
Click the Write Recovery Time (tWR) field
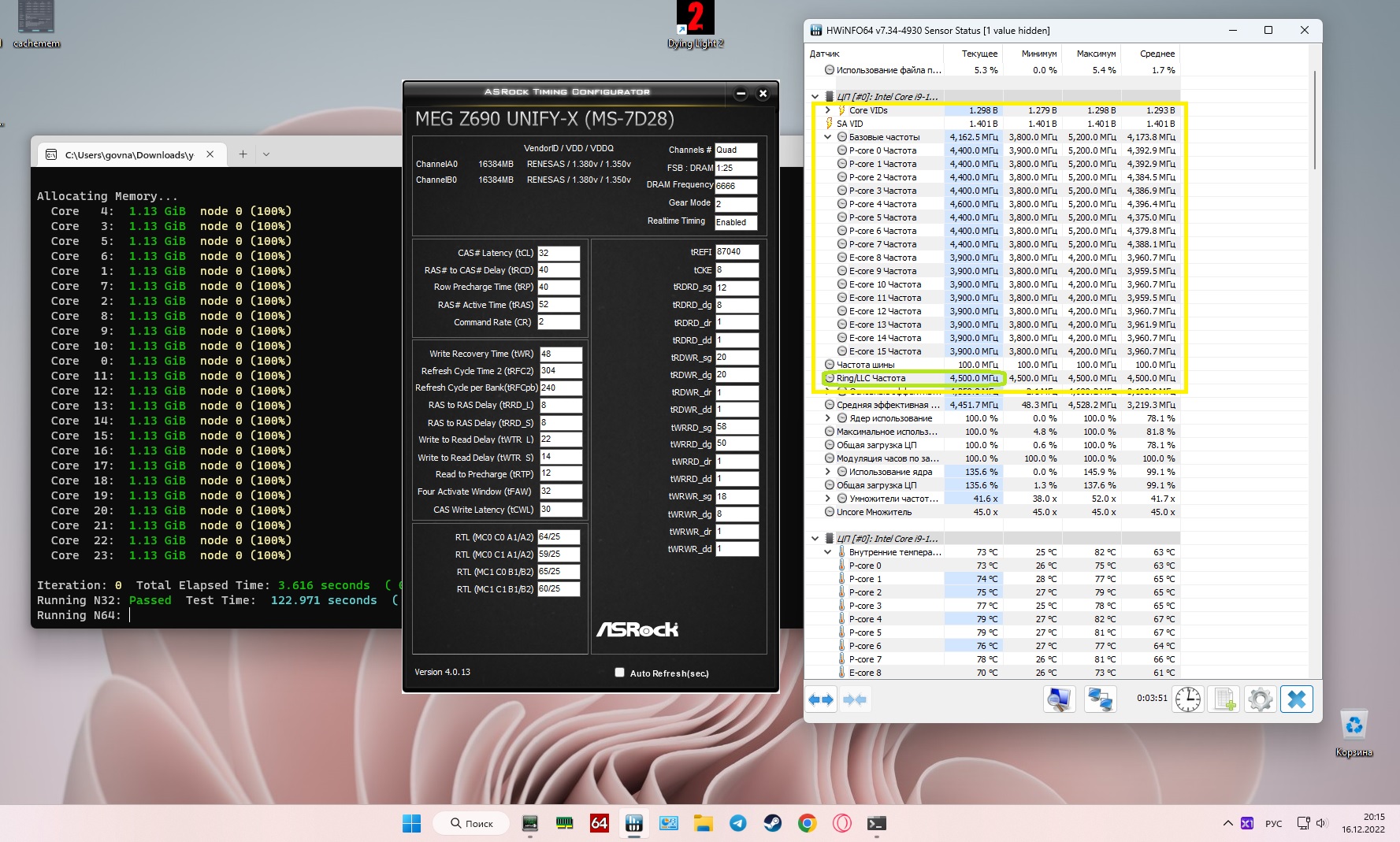pyautogui.click(x=561, y=354)
